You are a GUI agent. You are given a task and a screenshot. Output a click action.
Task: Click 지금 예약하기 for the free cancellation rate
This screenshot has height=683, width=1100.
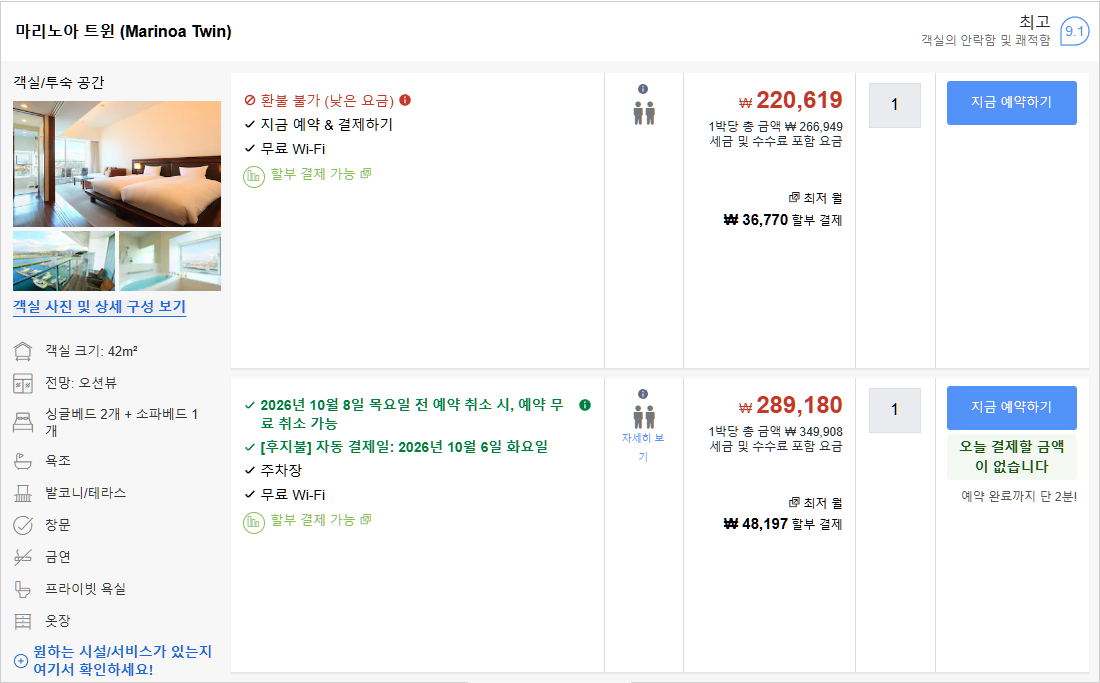1012,407
